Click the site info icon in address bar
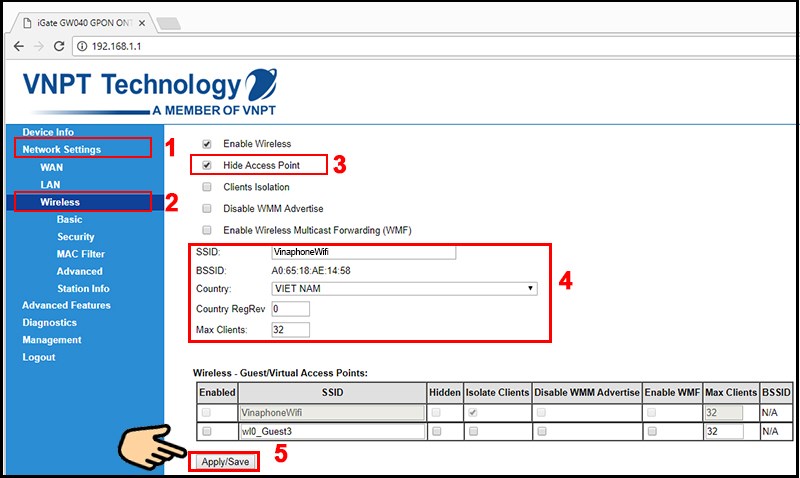The width and height of the screenshot is (800, 478). point(82,46)
